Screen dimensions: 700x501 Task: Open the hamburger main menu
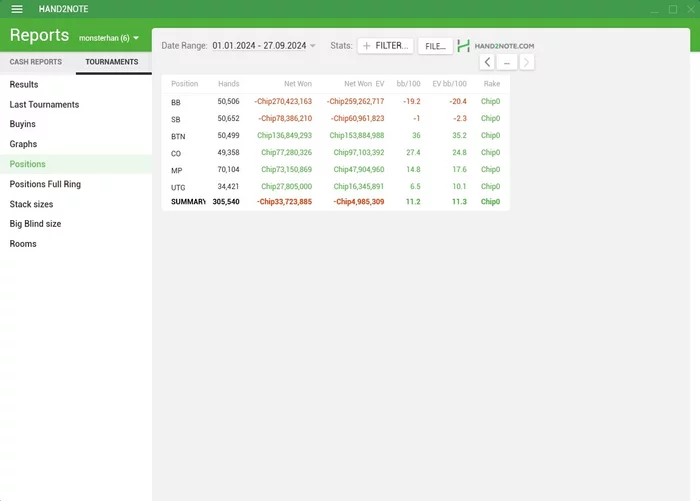(17, 9)
